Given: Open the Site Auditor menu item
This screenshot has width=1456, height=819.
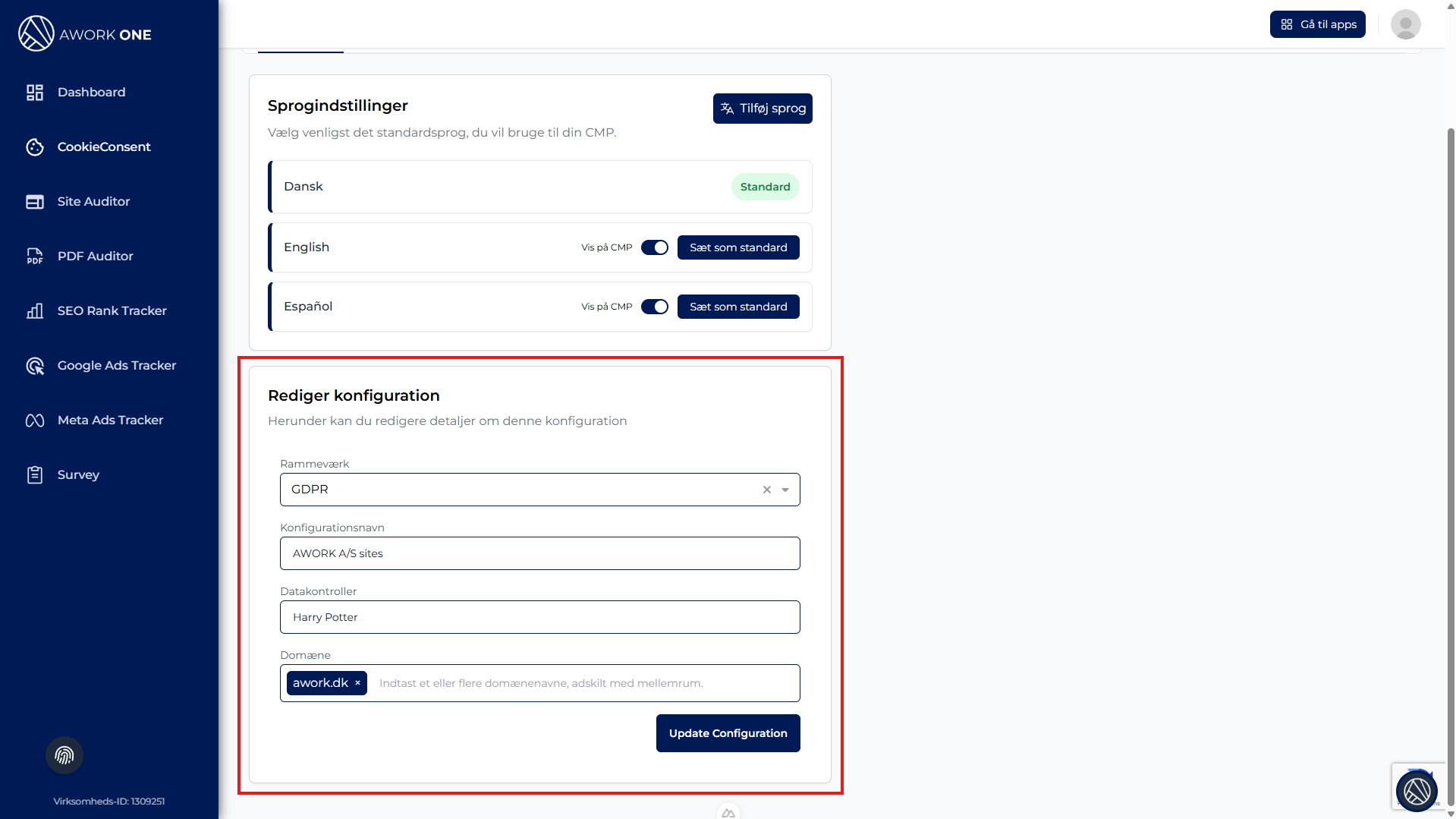Looking at the screenshot, I should (93, 202).
